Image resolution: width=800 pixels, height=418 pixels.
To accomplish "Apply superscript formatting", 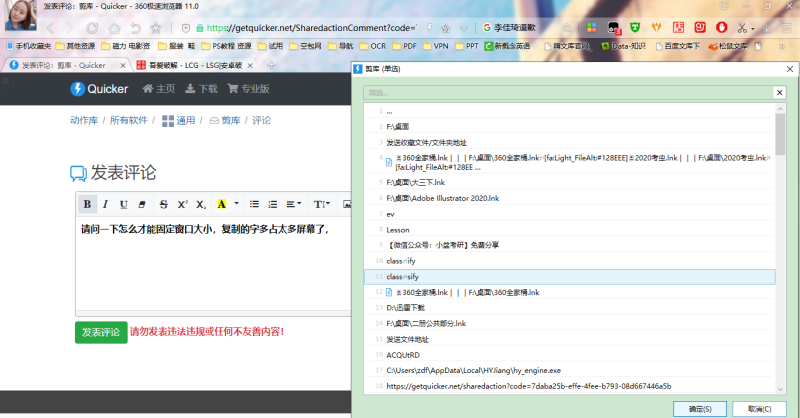I will [x=182, y=204].
